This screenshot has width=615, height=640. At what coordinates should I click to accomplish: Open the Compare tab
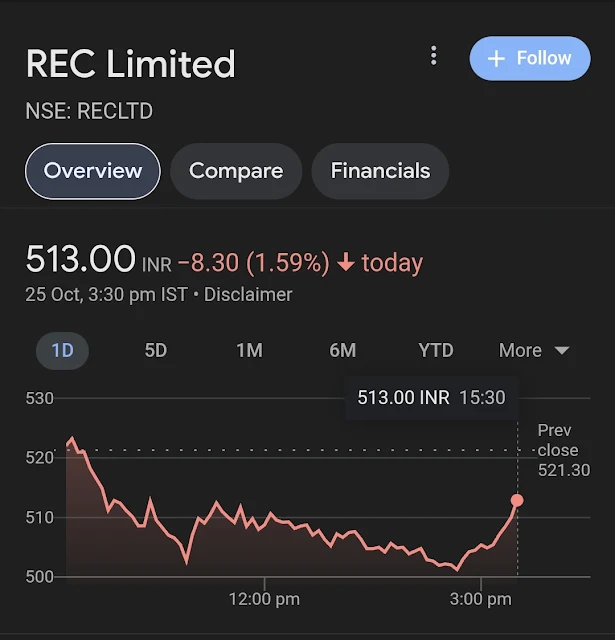coord(236,171)
